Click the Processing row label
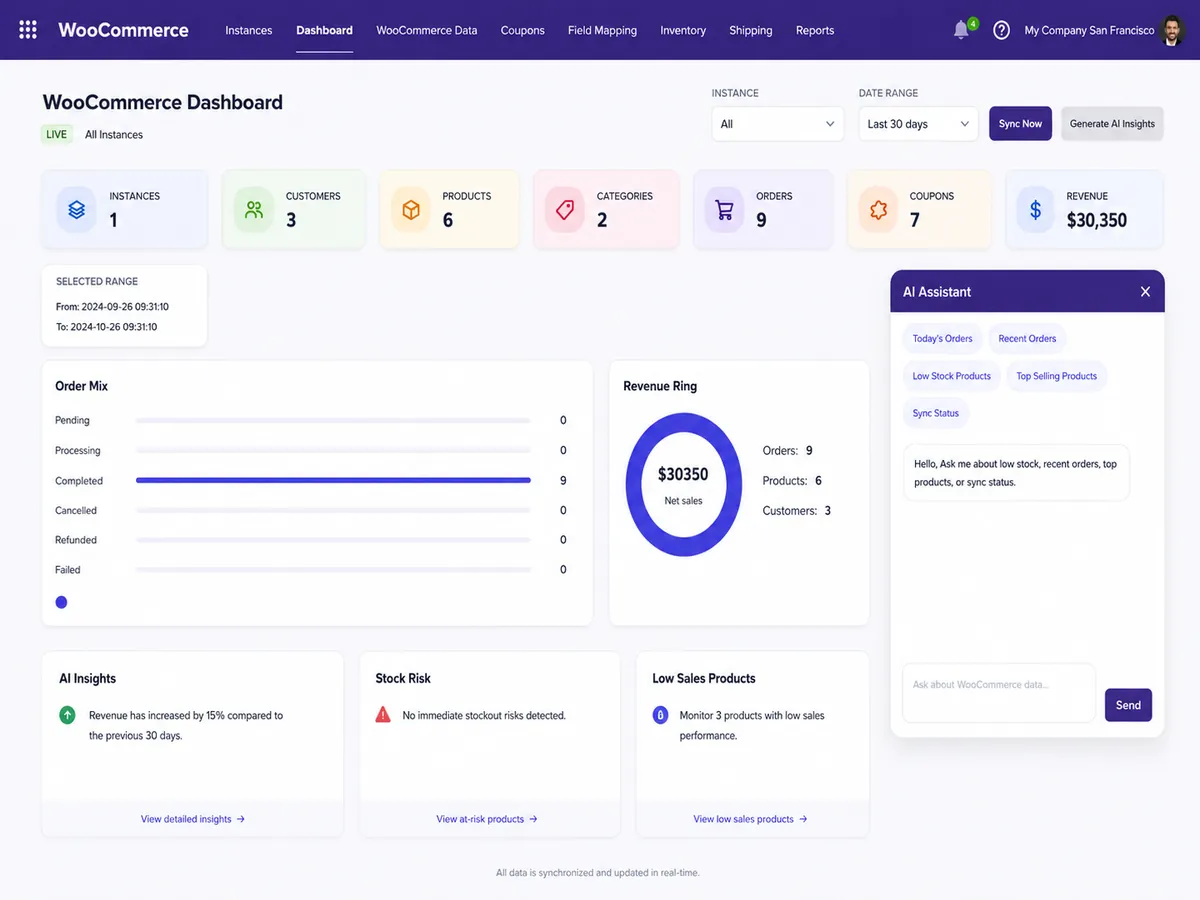Image resolution: width=1200 pixels, height=900 pixels. 78,450
